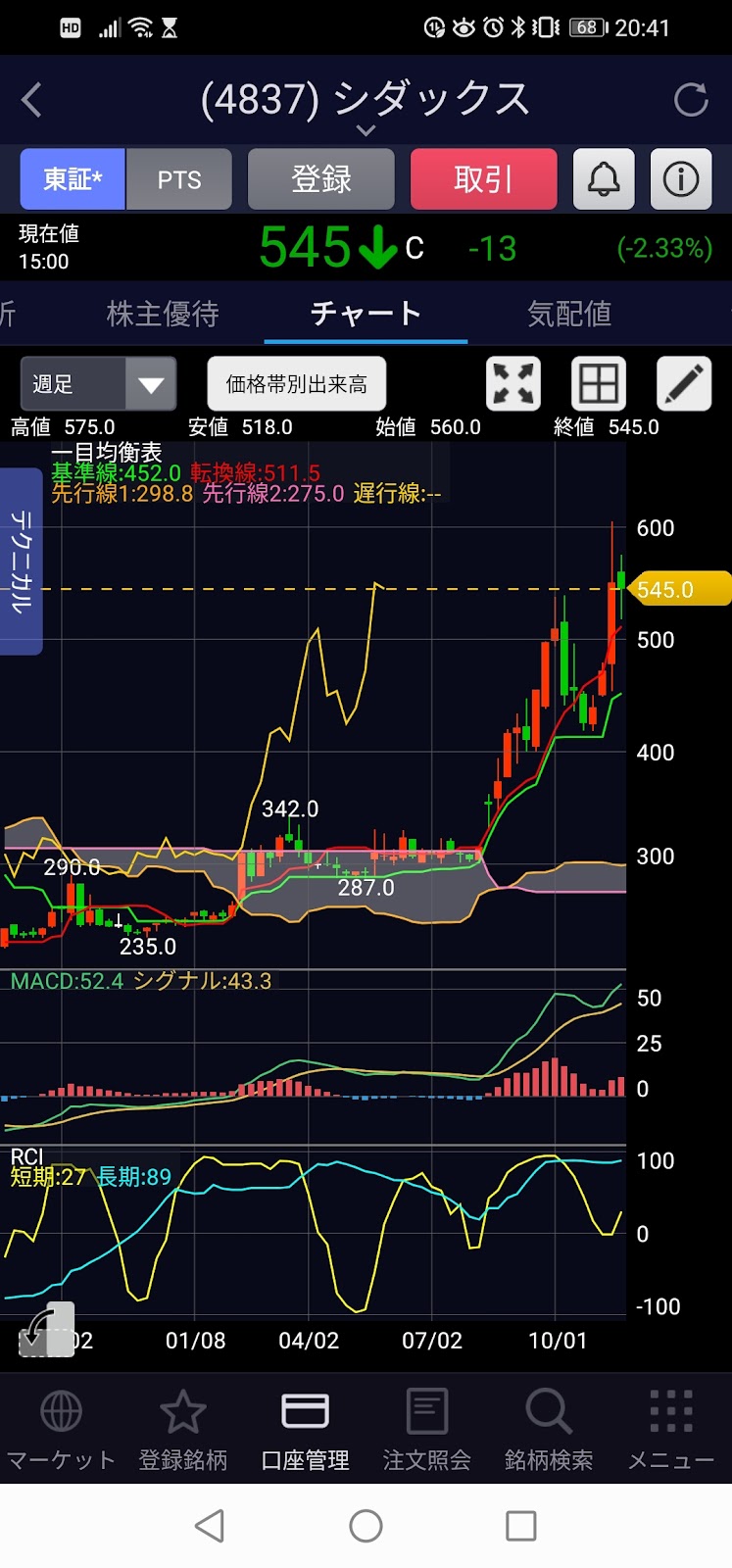This screenshot has height=1568, width=732.
Task: Tap the MACD:52.4 indicator label
Action: click(x=67, y=981)
